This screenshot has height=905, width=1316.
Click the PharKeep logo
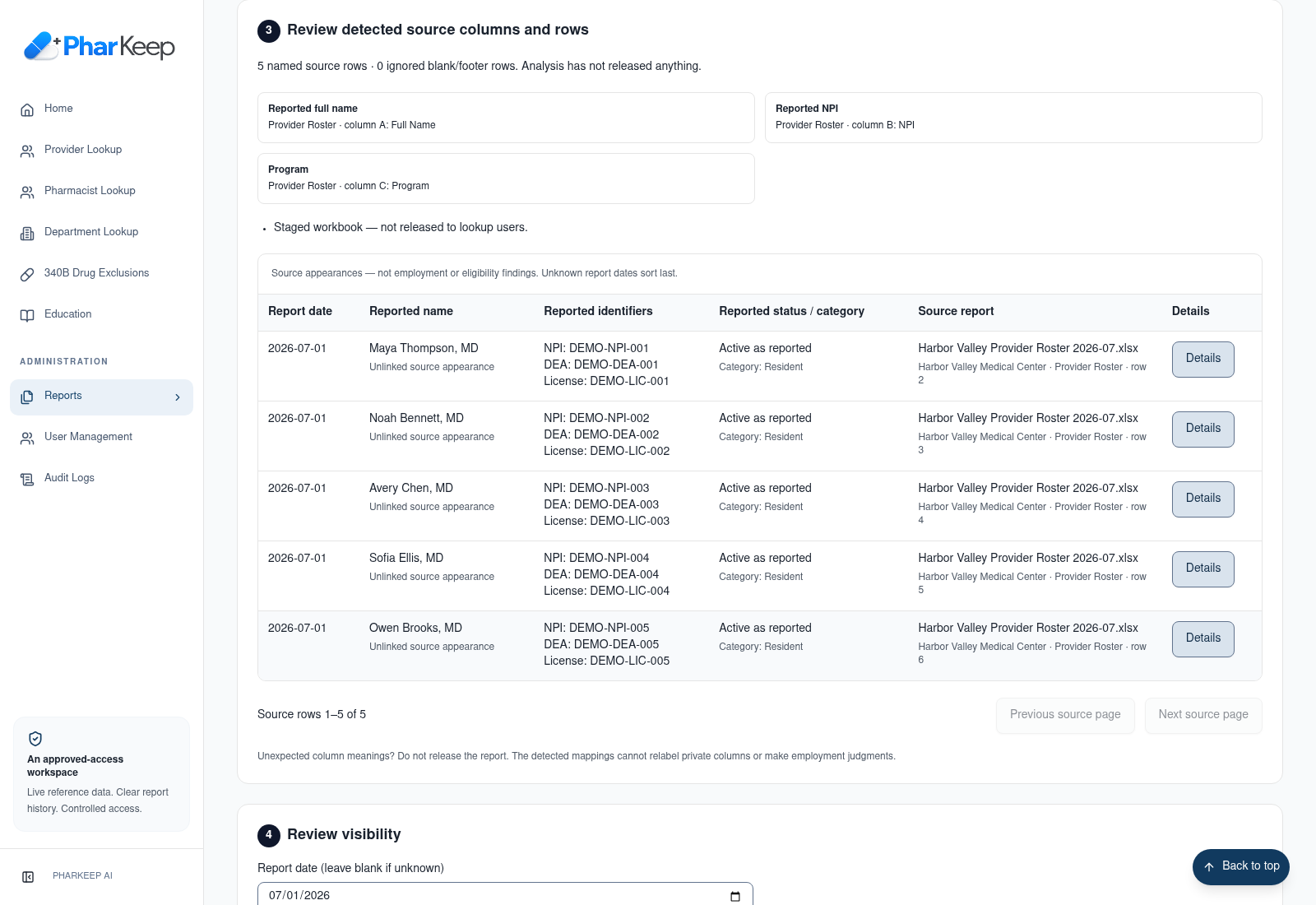(x=100, y=46)
